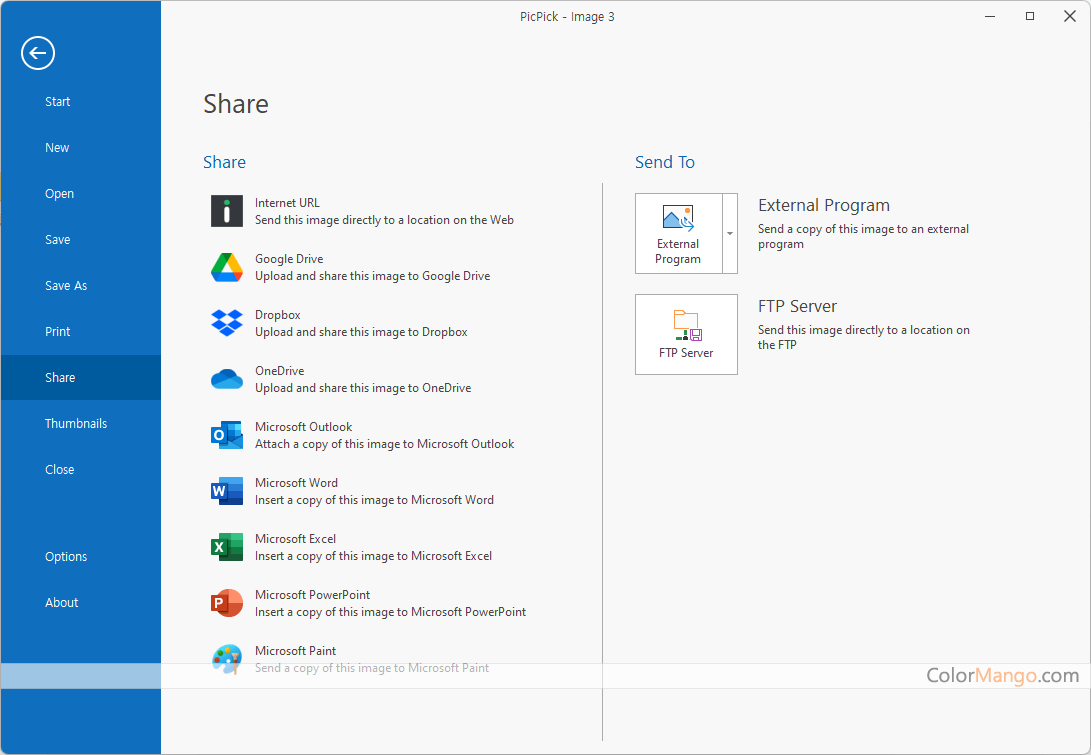This screenshot has height=755, width=1091.
Task: Select Print in the sidebar
Action: click(58, 332)
